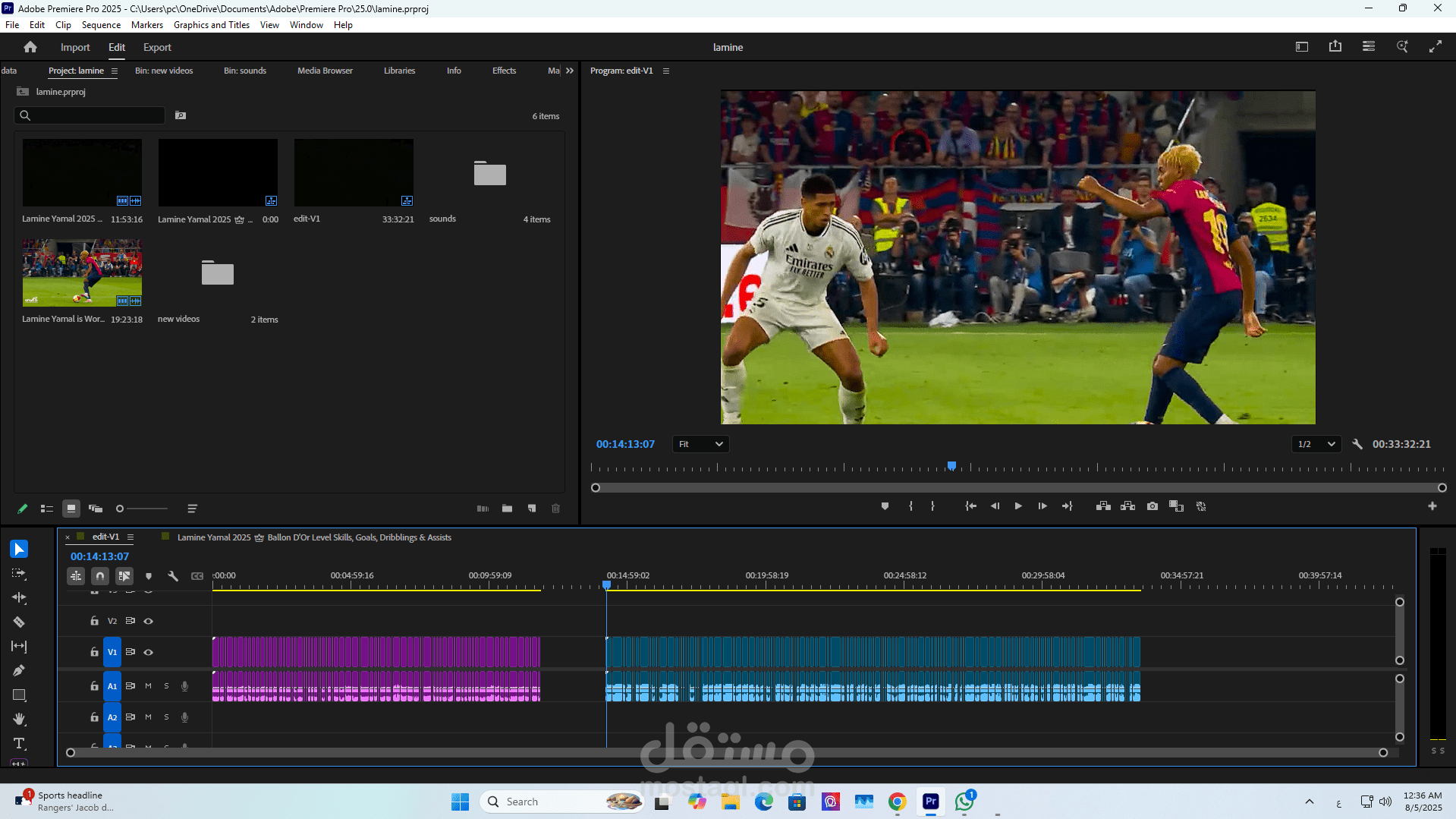Toggle project writable pencil icon
Screen dimensions: 1456x819
[22, 509]
